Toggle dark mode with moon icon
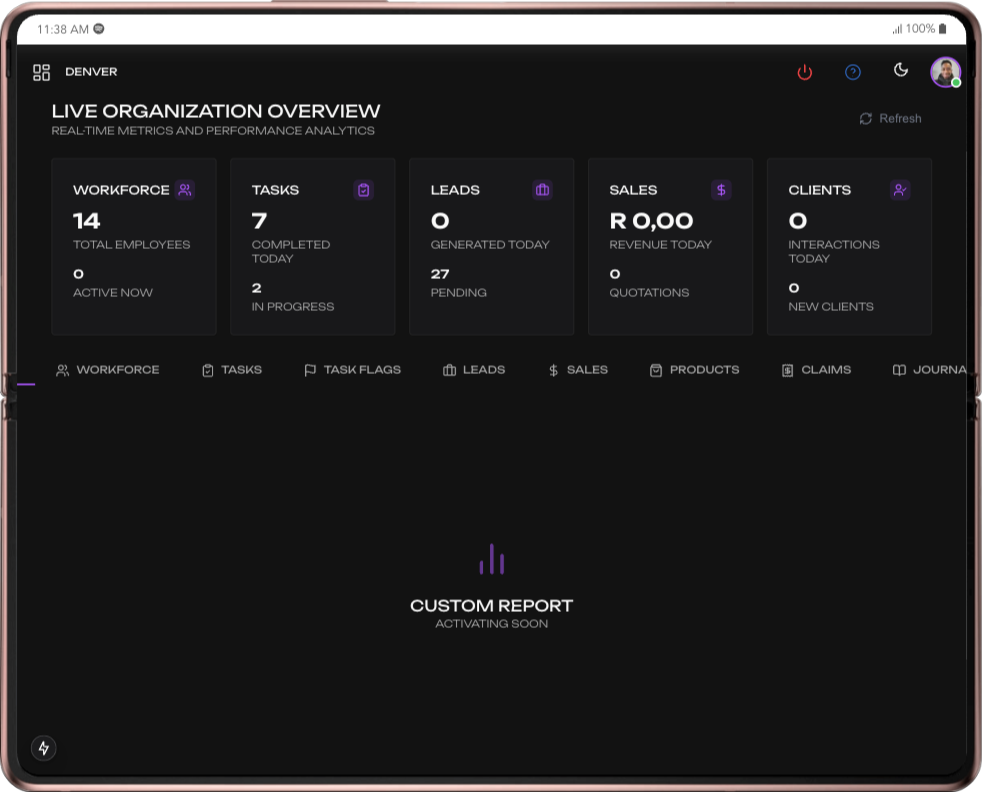The height and width of the screenshot is (792, 982). pyautogui.click(x=901, y=70)
